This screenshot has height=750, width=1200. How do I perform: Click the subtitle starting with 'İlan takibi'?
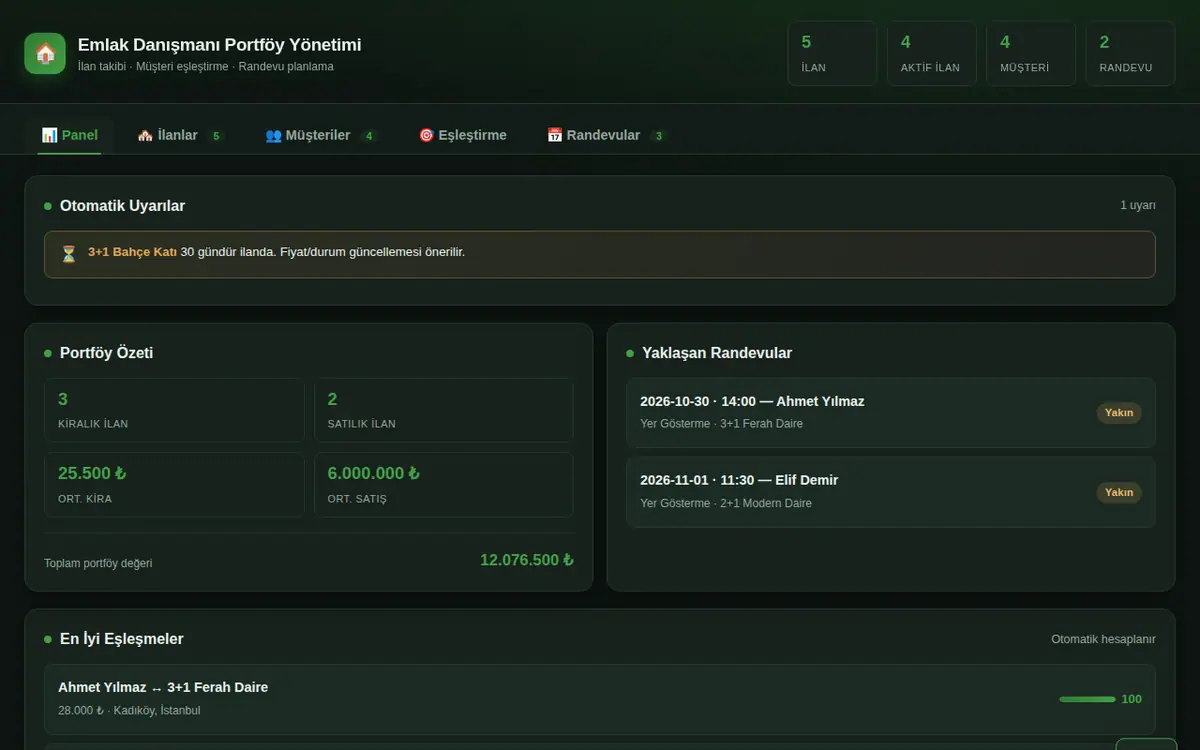click(206, 67)
